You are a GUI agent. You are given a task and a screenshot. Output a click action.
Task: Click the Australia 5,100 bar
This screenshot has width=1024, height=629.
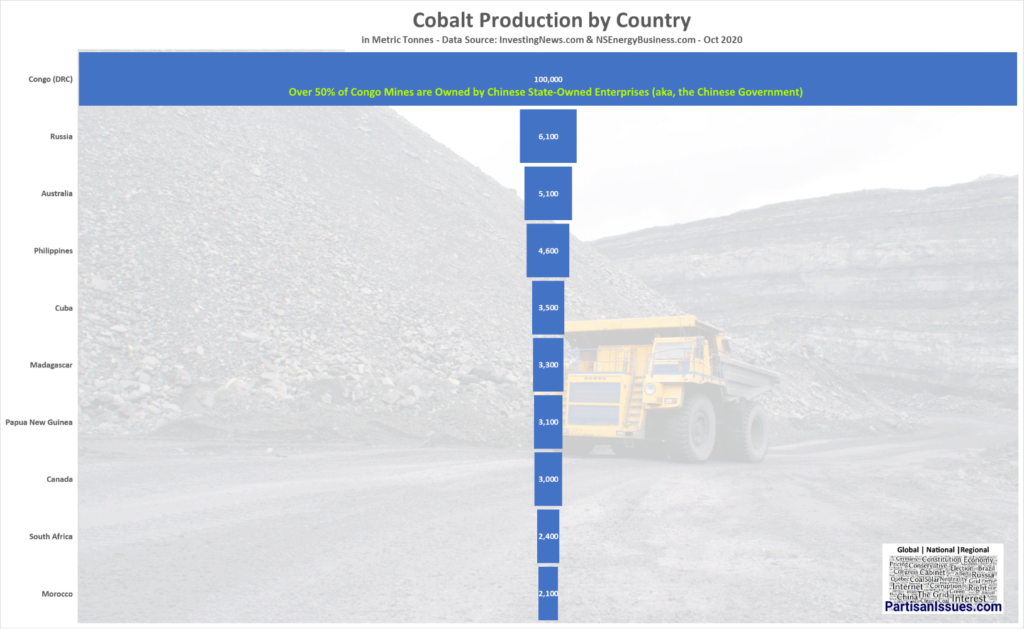tap(548, 193)
